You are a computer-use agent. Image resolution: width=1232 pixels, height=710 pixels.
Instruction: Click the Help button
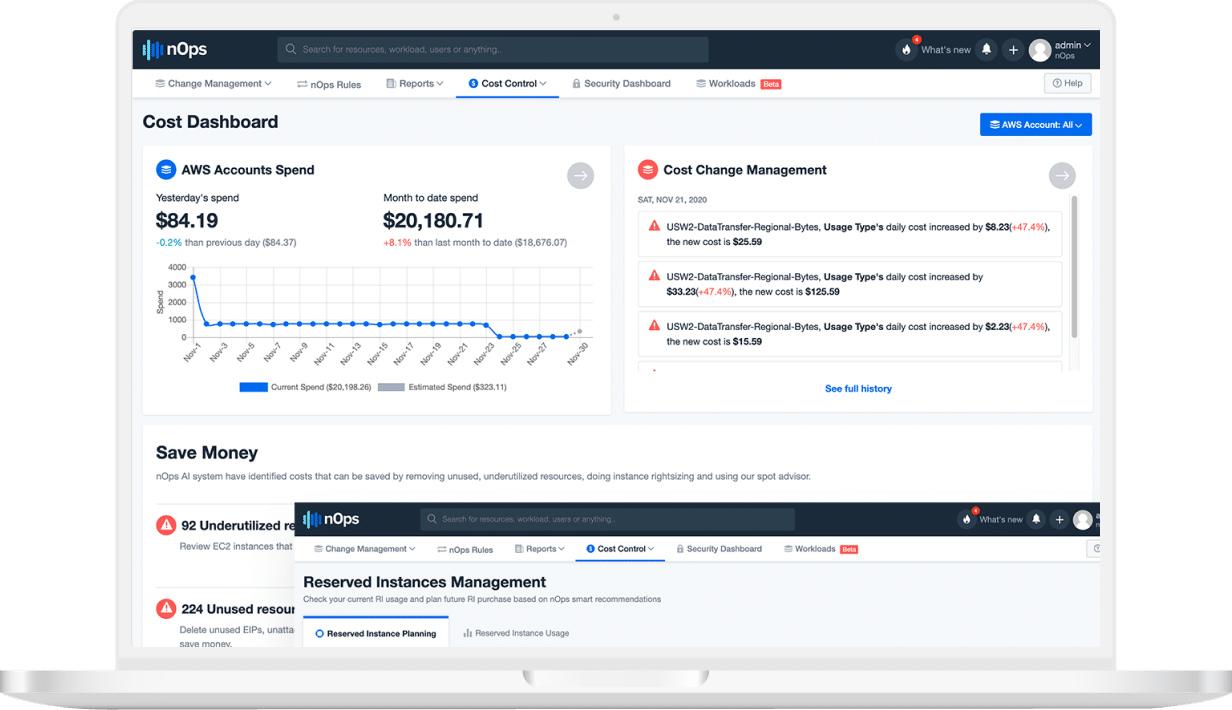pyautogui.click(x=1067, y=84)
